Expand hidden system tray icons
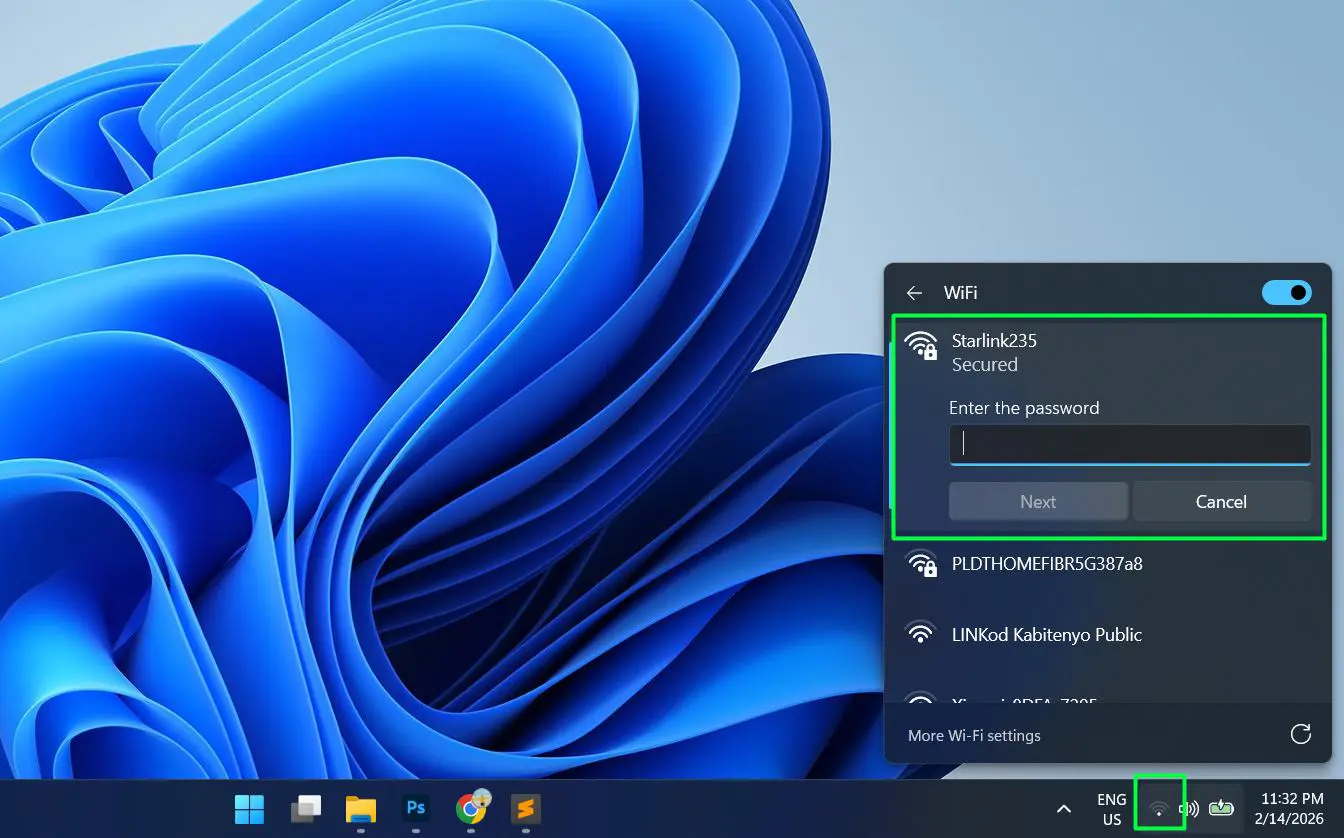 tap(1063, 808)
